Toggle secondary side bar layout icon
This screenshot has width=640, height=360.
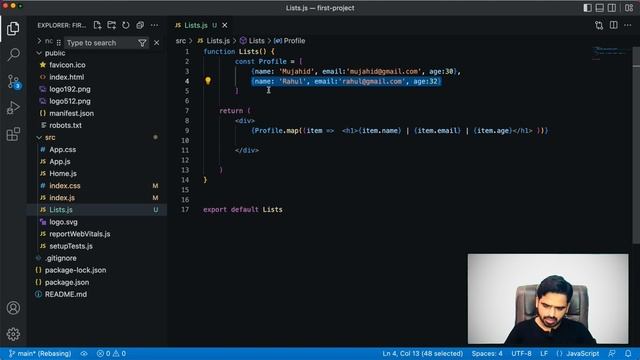click(x=612, y=8)
